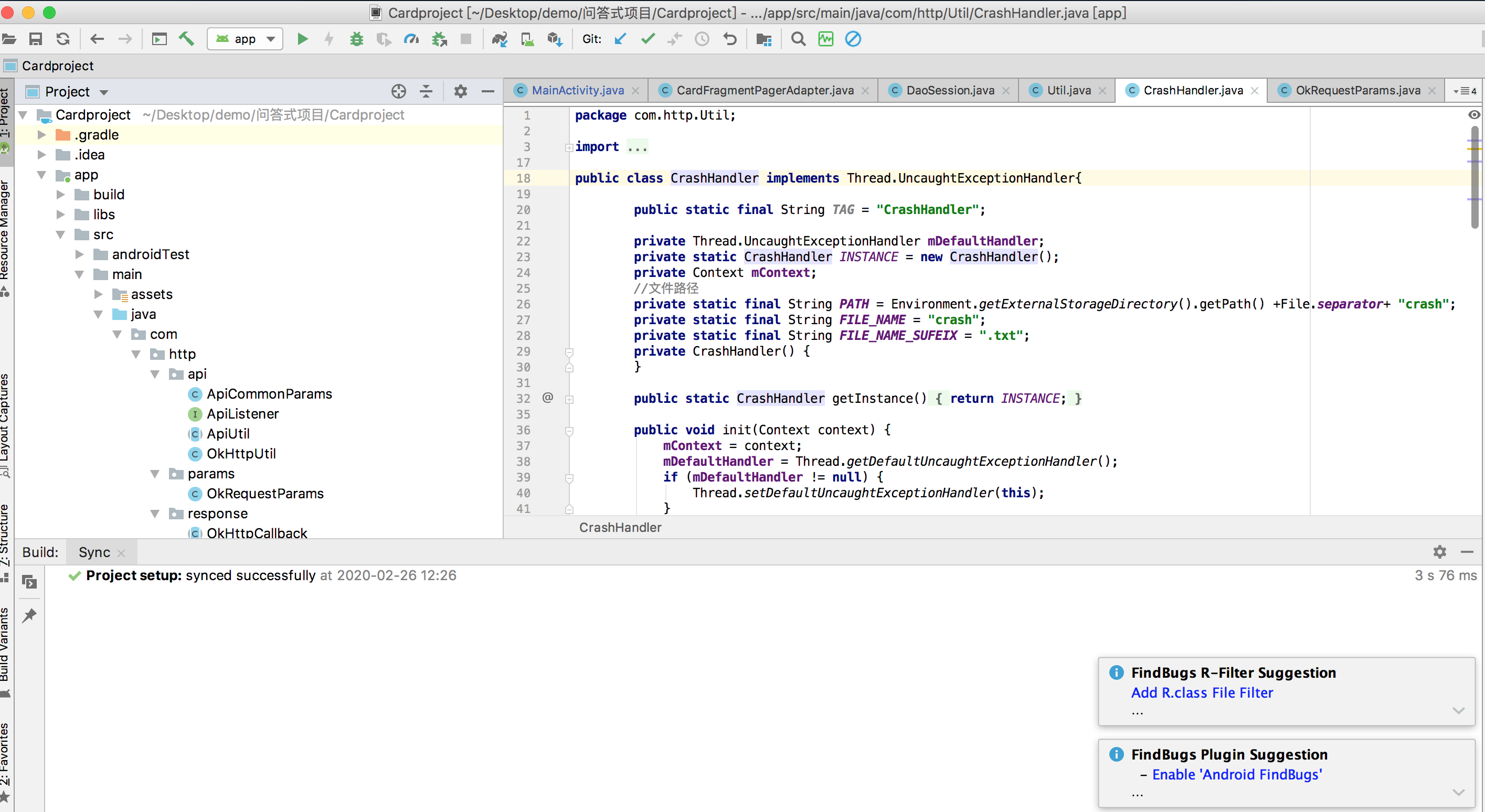
Task: Open the profiler gauge icon
Action: click(x=411, y=39)
